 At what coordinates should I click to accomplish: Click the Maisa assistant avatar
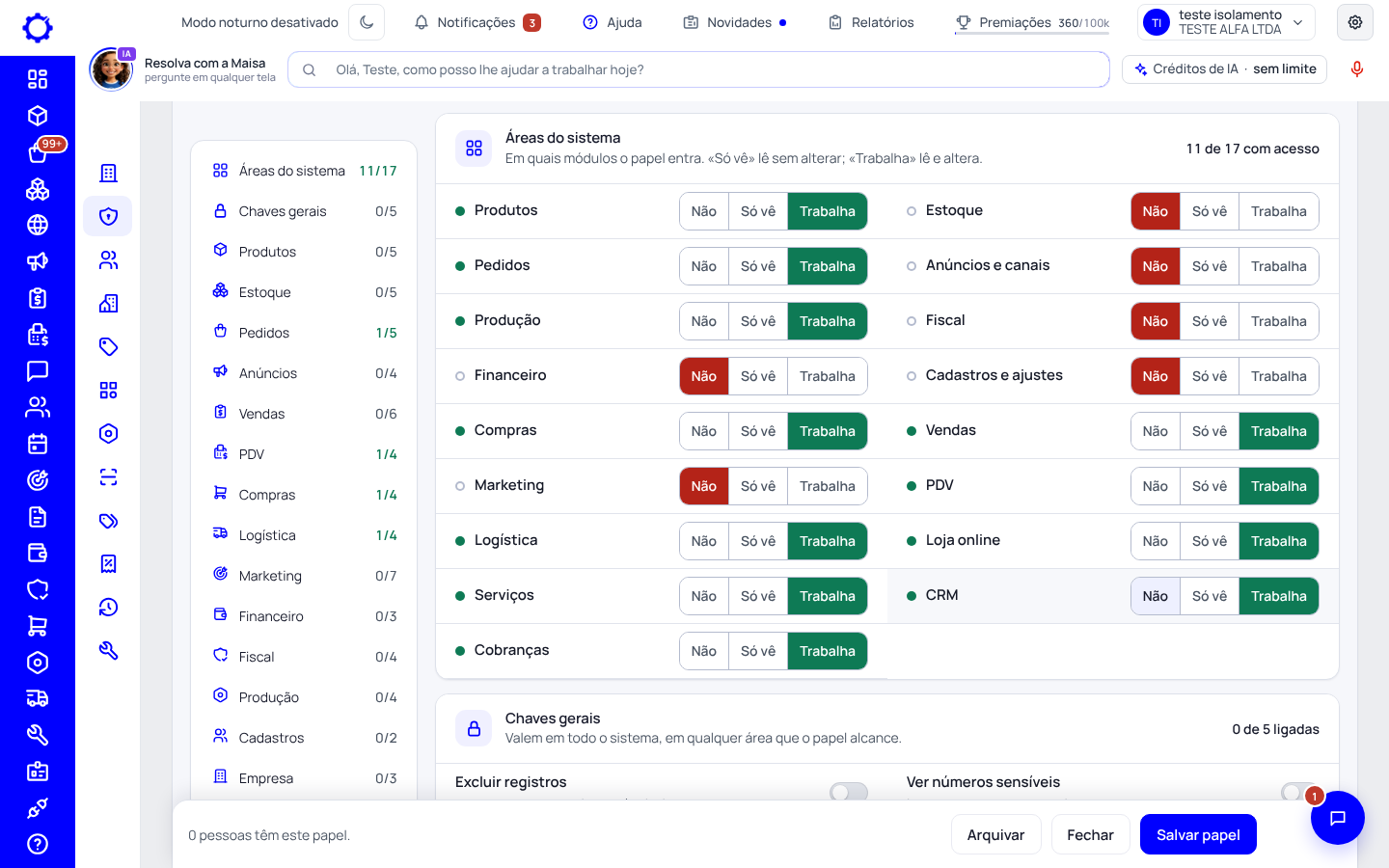111,69
